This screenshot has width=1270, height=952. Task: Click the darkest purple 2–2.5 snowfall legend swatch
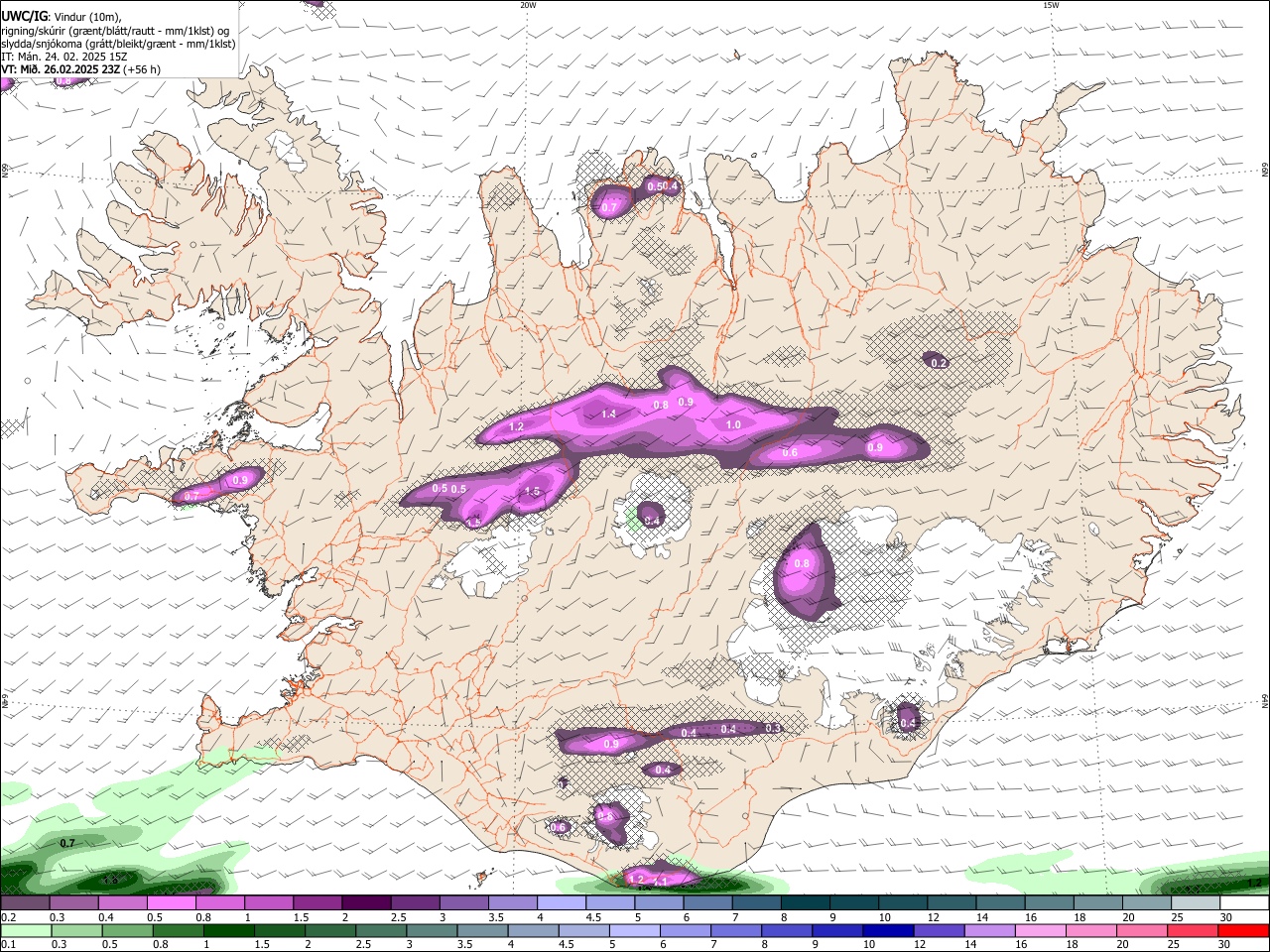(366, 902)
